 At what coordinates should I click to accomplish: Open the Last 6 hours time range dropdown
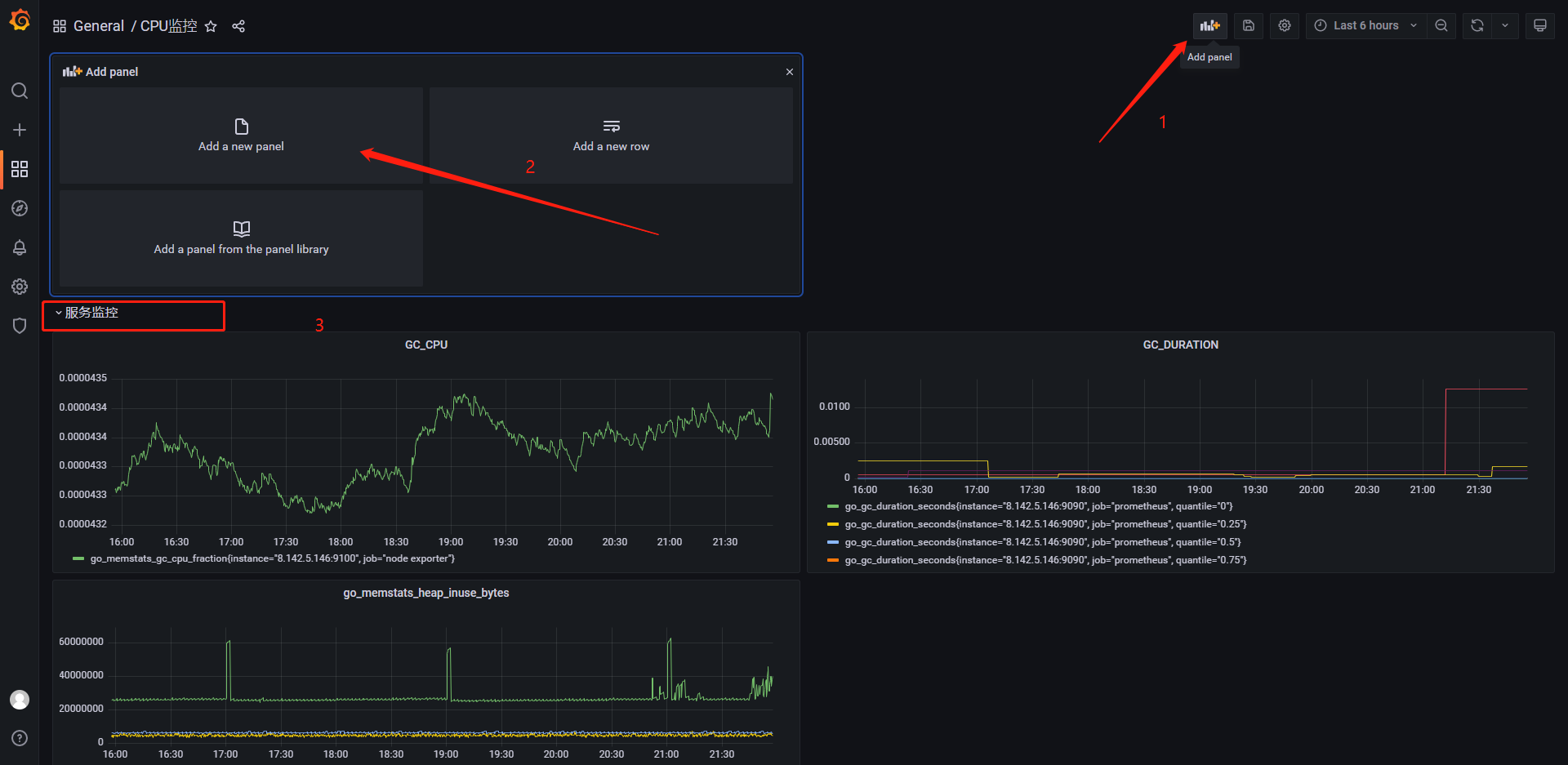coord(1365,25)
